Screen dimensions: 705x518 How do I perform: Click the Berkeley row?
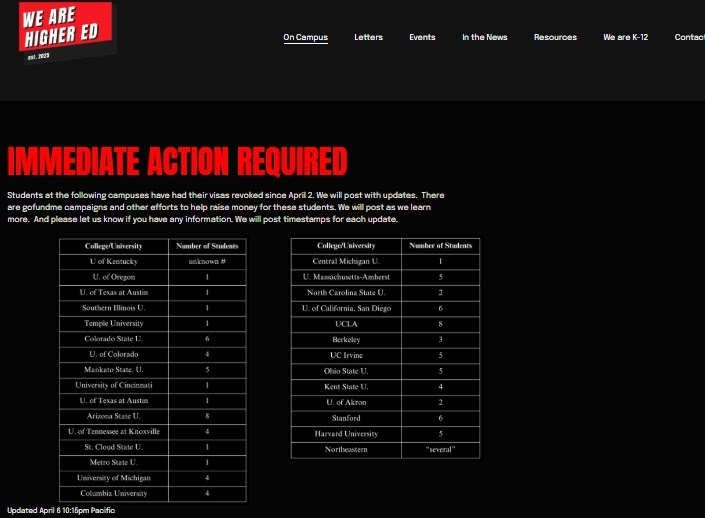pyautogui.click(x=385, y=340)
